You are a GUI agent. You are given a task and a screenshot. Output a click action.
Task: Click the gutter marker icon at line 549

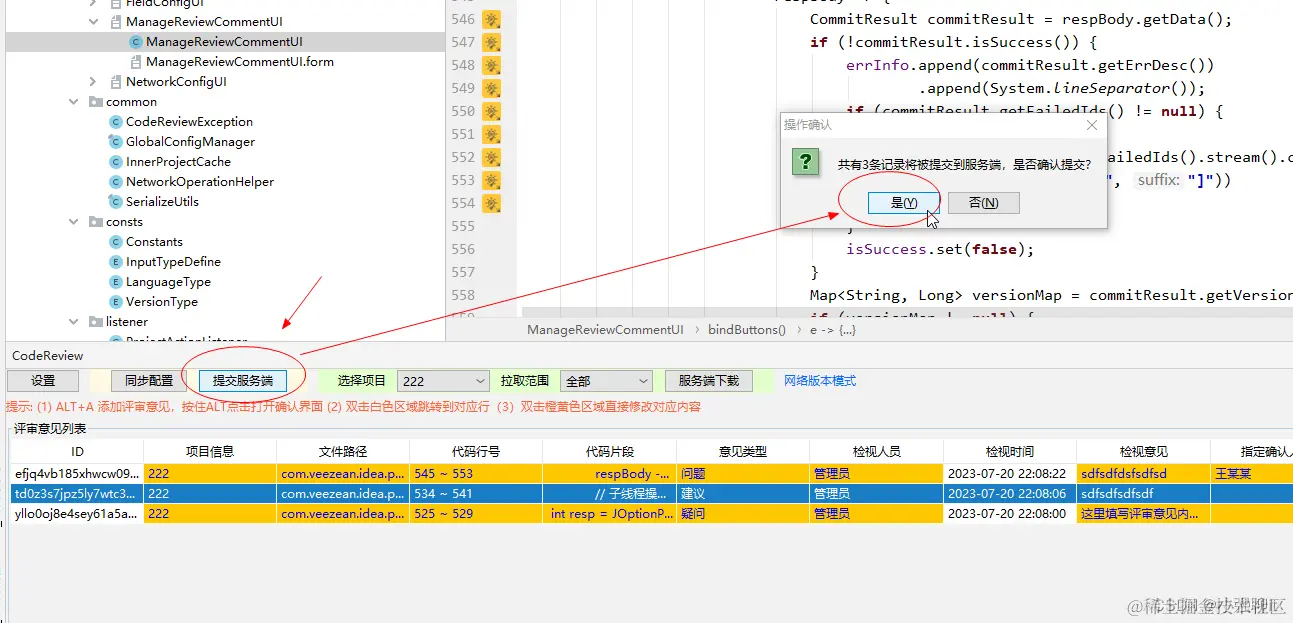click(491, 88)
